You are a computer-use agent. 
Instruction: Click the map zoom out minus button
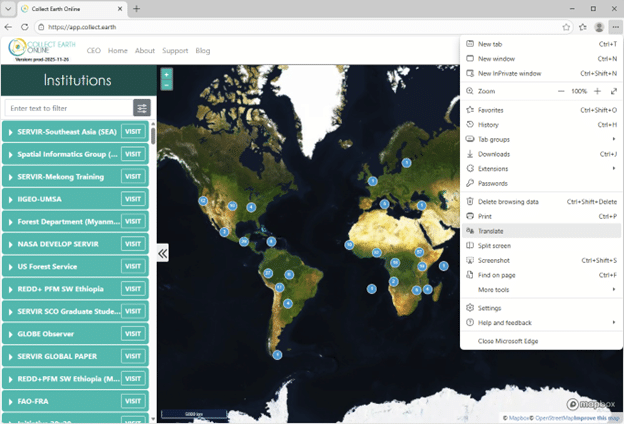click(x=166, y=85)
